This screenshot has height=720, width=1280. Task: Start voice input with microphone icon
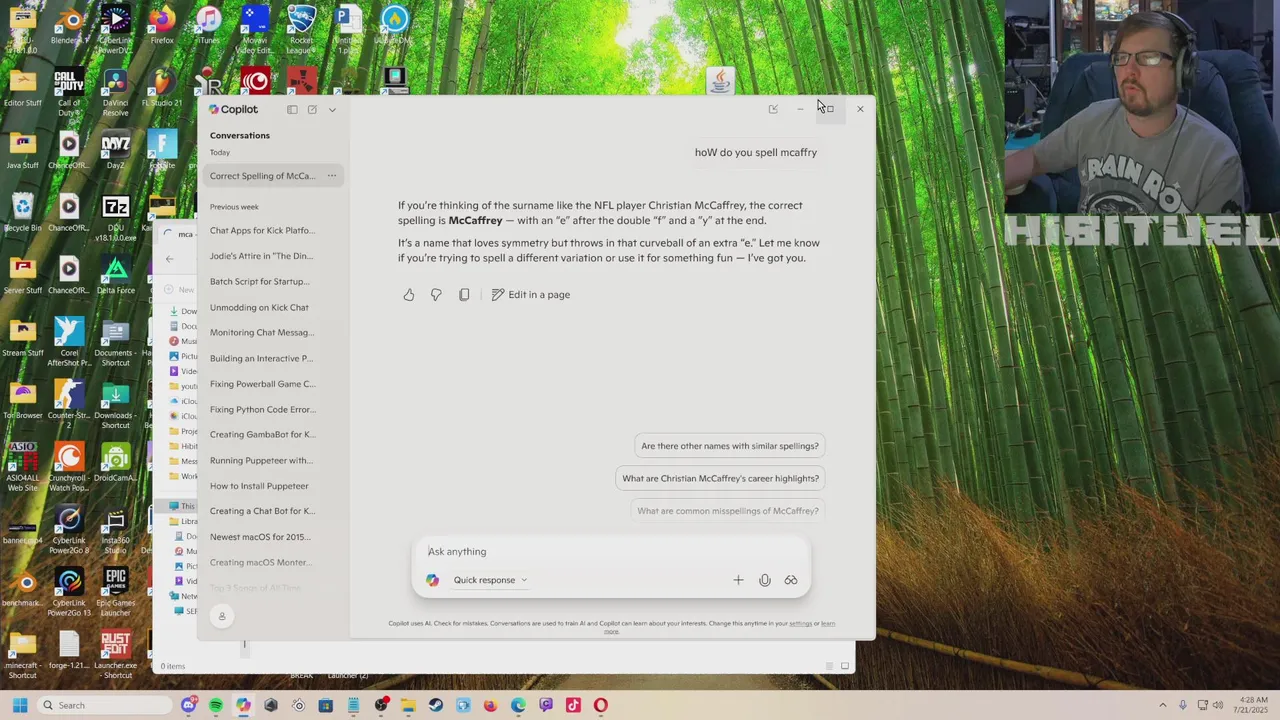tap(765, 580)
